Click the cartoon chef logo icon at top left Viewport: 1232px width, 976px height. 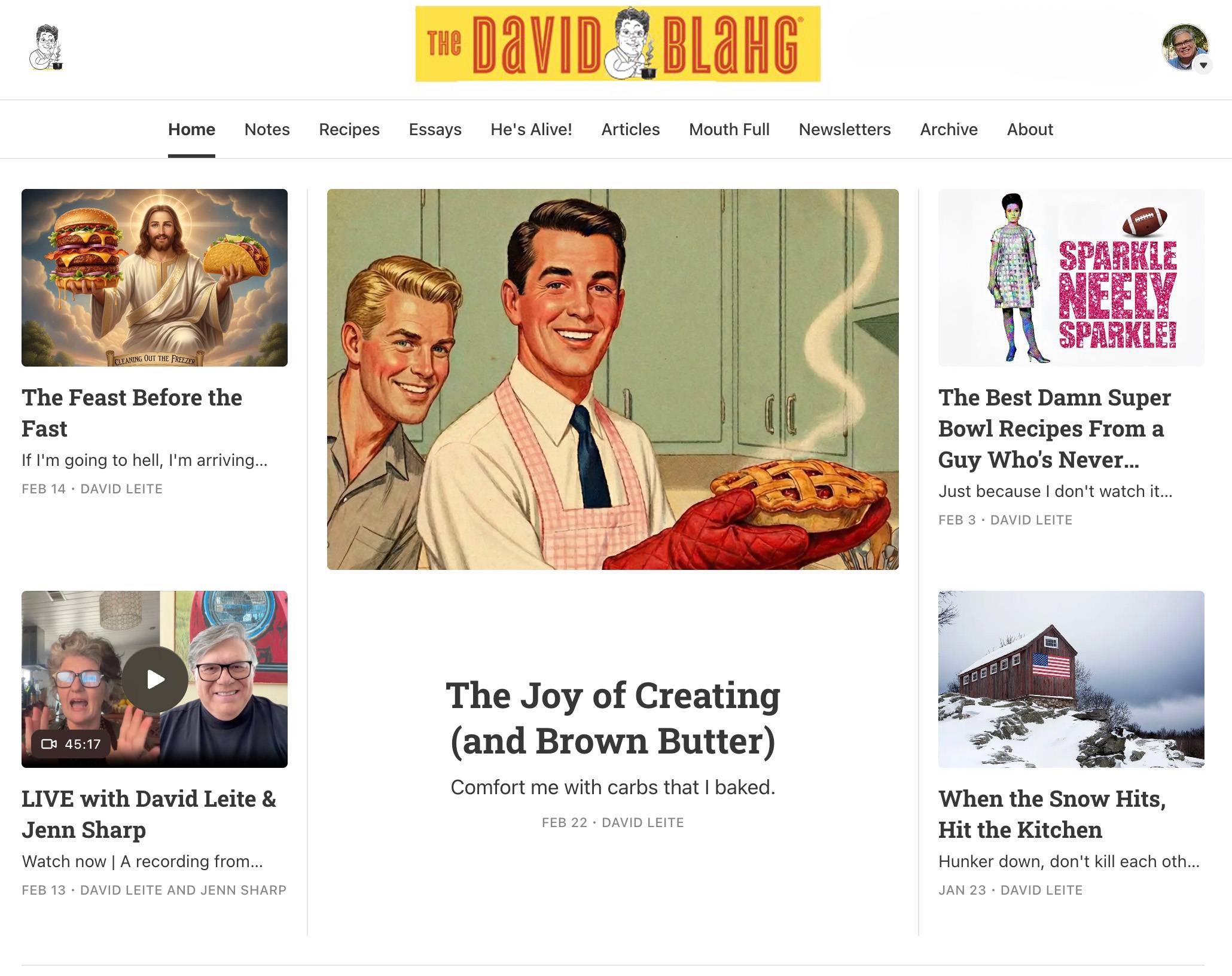(46, 48)
